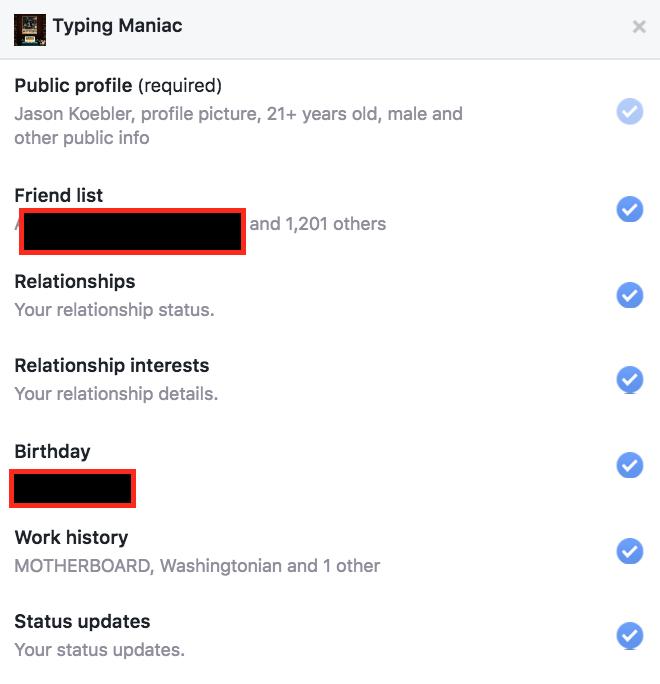The image size is (660, 684).
Task: Click the Relationships heading label
Action: point(75,281)
